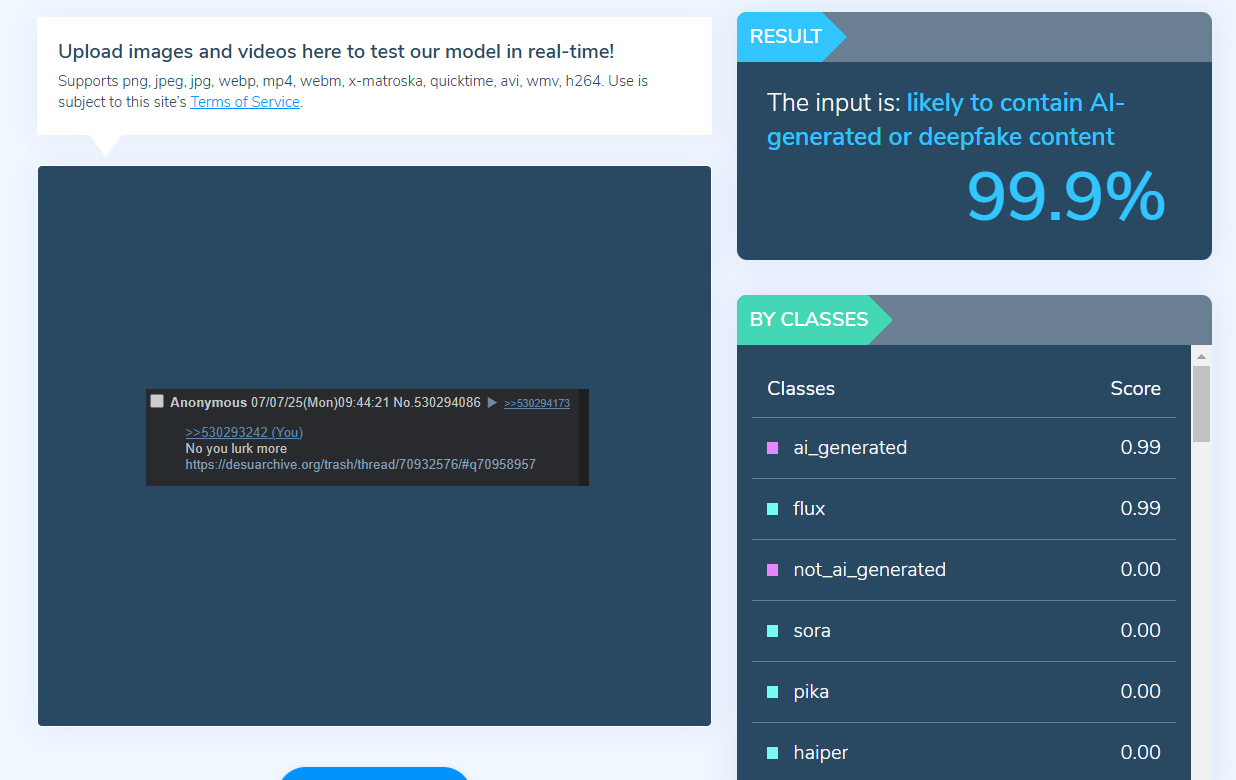1236x780 pixels.
Task: Click the ai_generated class row
Action: click(964, 448)
